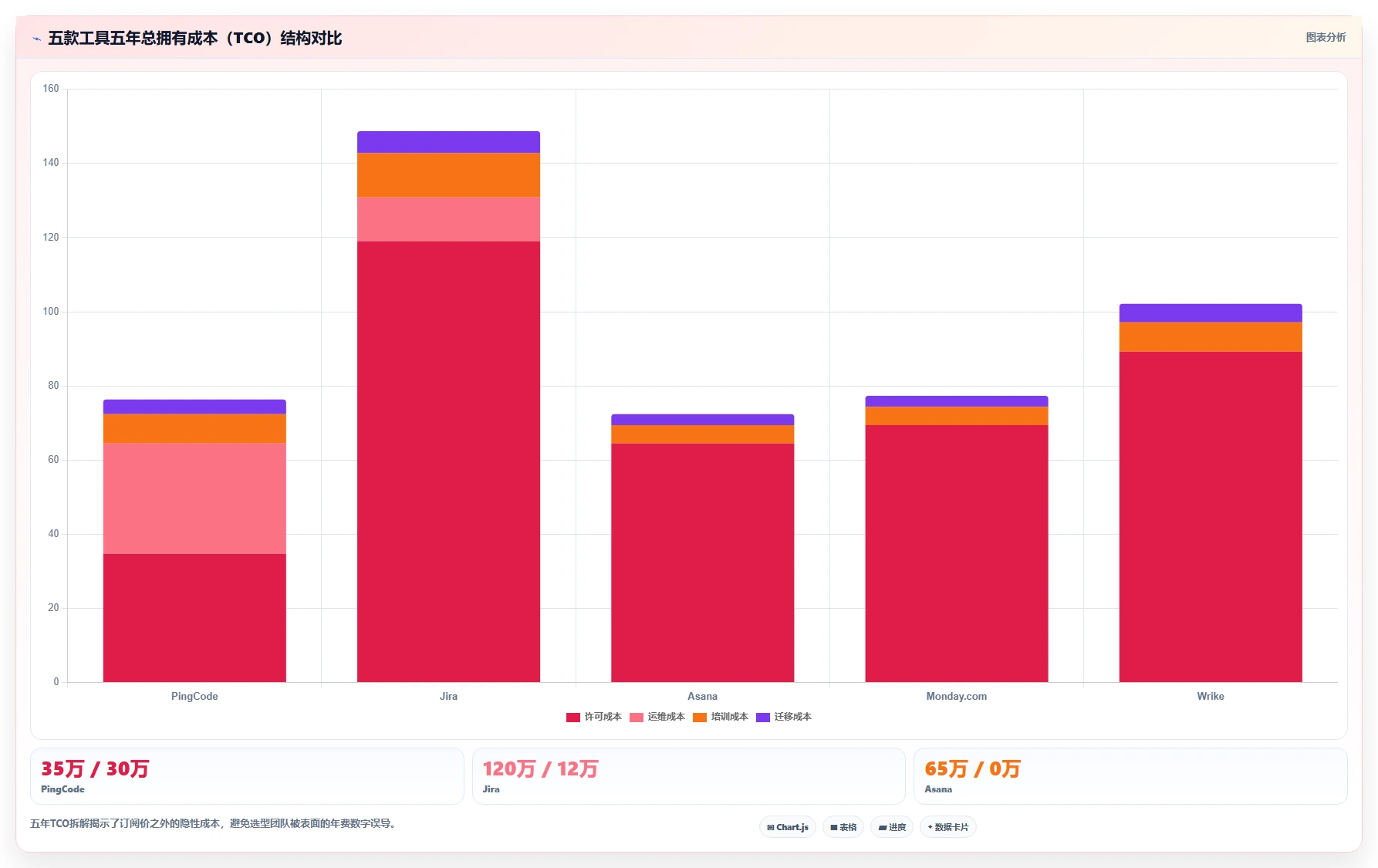Click Monday.com's orange 培训成本 bar segment
The width and height of the screenshot is (1378, 868).
pos(957,416)
